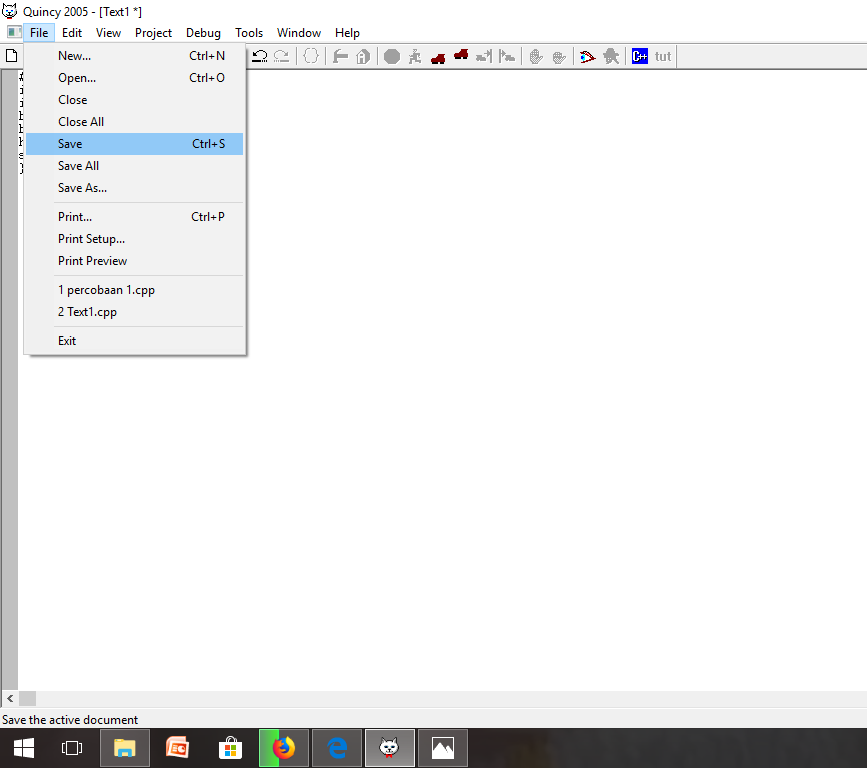867x768 pixels.
Task: Click the glove-shaped watch variables icon
Action: [536, 56]
